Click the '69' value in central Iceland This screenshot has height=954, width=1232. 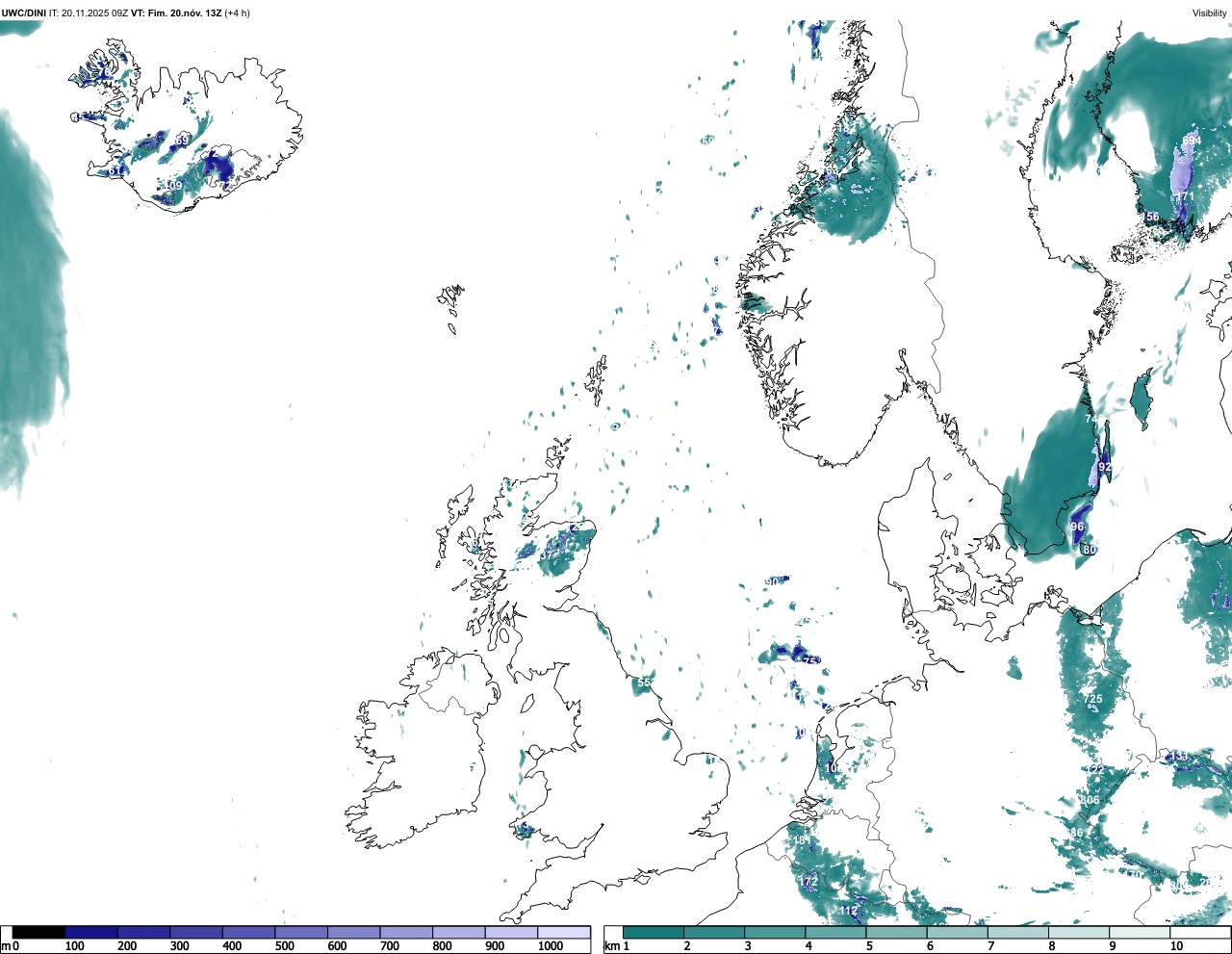182,141
